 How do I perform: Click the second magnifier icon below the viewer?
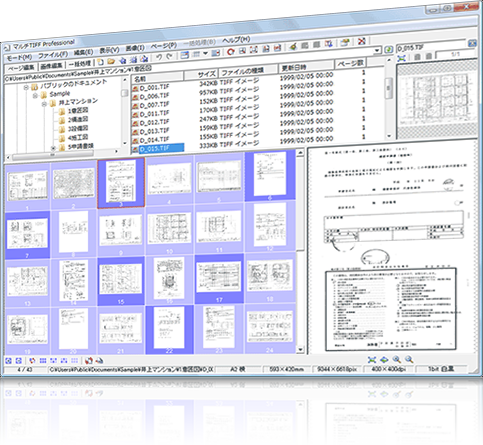pyautogui.click(x=409, y=359)
